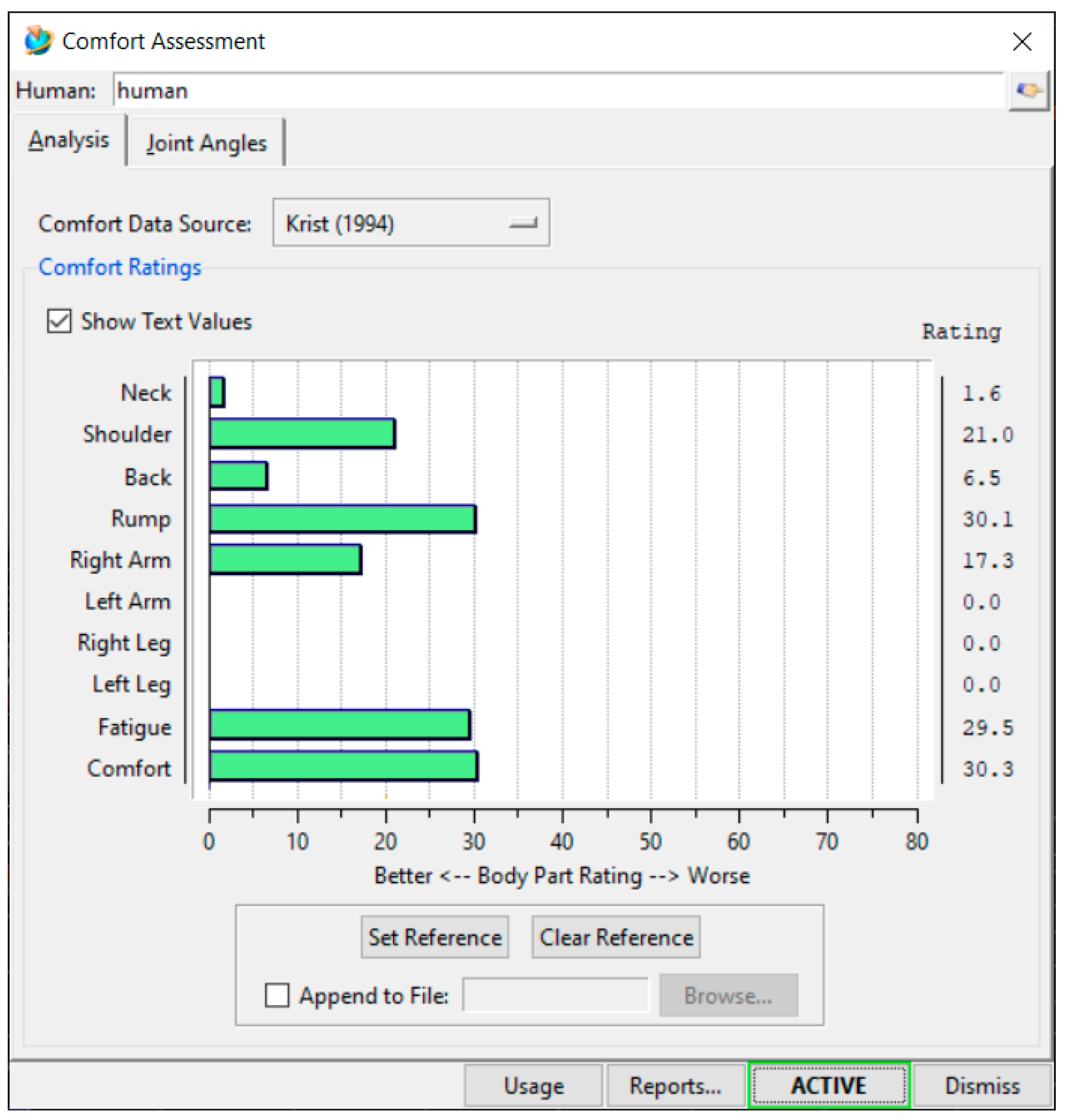Enable Append to File checkbox
Viewport: 1069px width, 1120px height.
click(277, 995)
